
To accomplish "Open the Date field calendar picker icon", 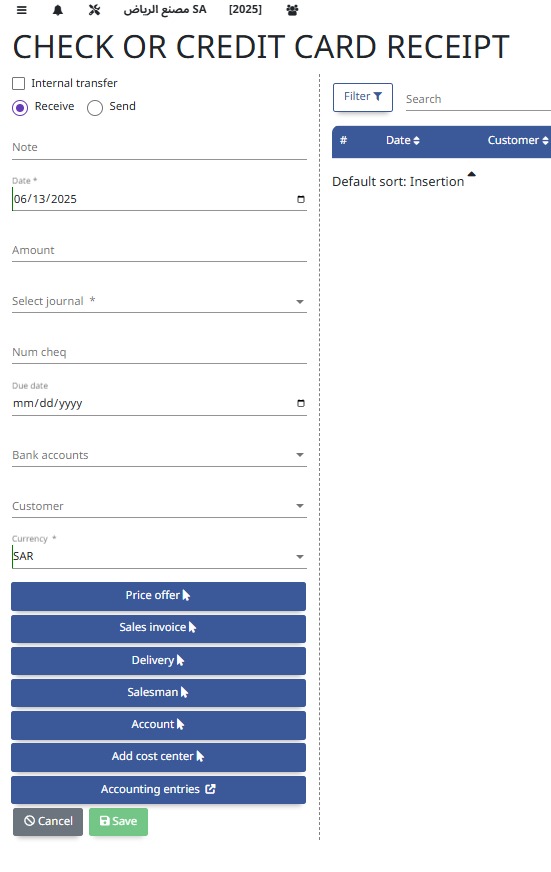I will [301, 199].
